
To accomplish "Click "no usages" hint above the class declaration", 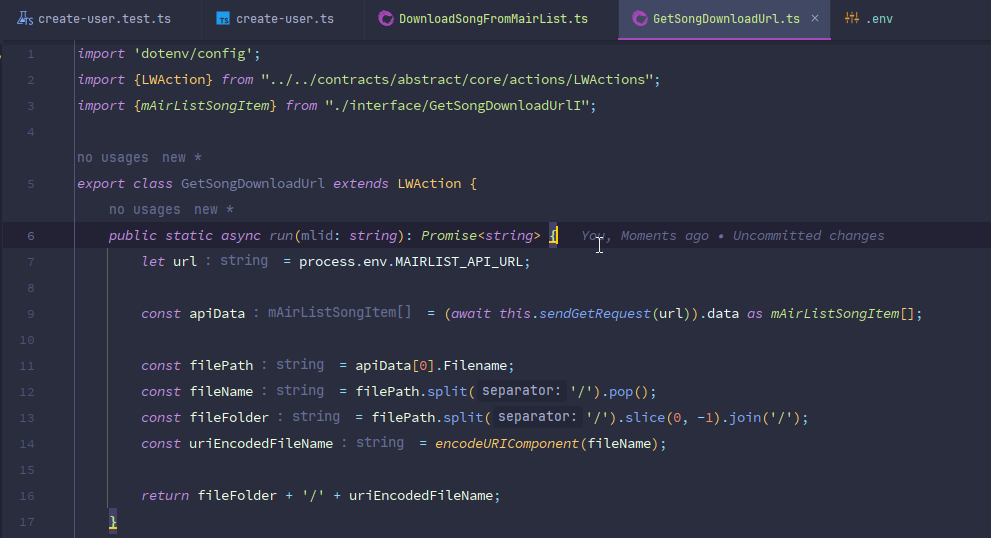I will (112, 157).
